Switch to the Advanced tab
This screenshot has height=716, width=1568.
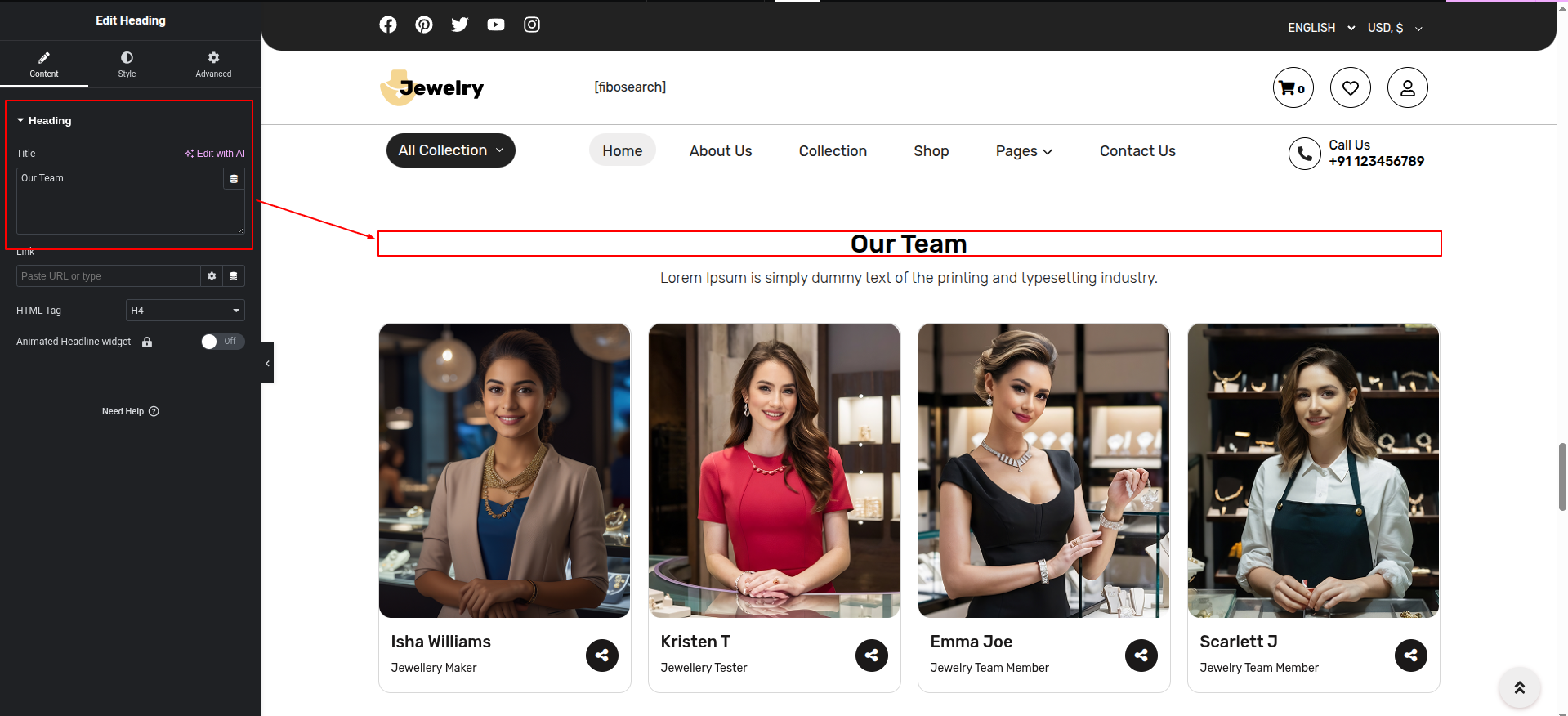click(213, 64)
